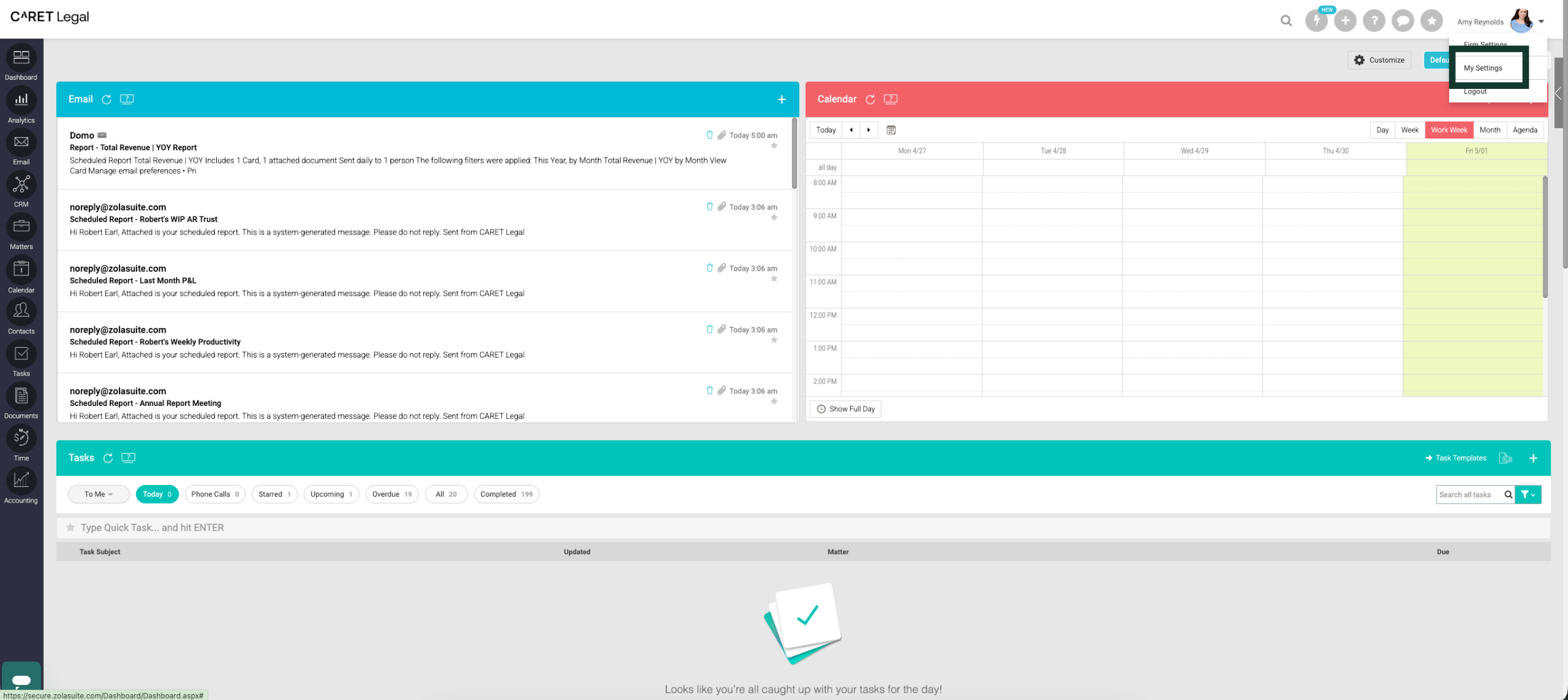The image size is (1568, 700).
Task: Select My Settings from user menu
Action: click(x=1483, y=68)
